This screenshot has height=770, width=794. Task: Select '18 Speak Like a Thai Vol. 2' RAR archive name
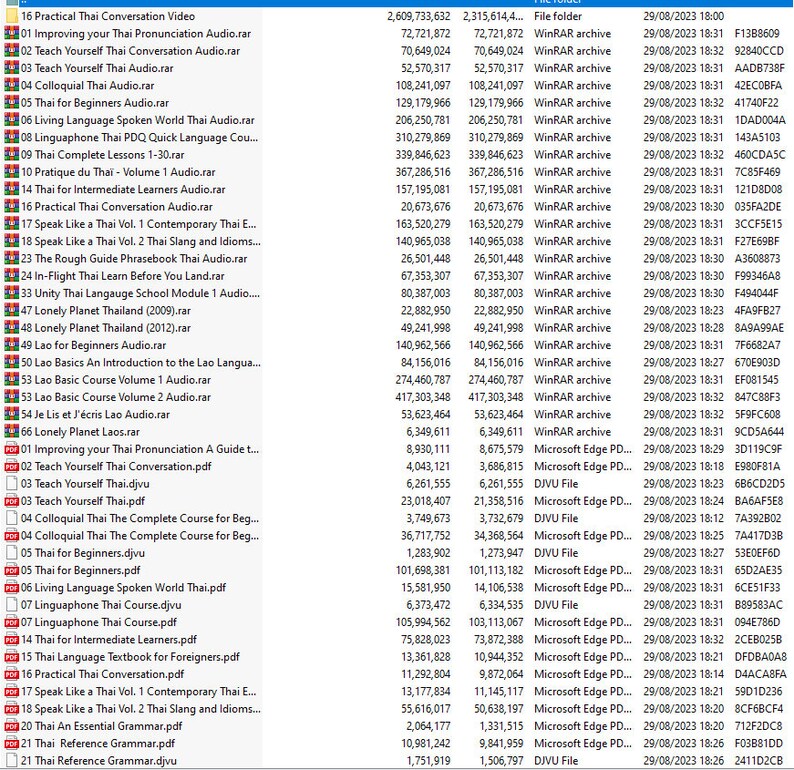click(141, 241)
